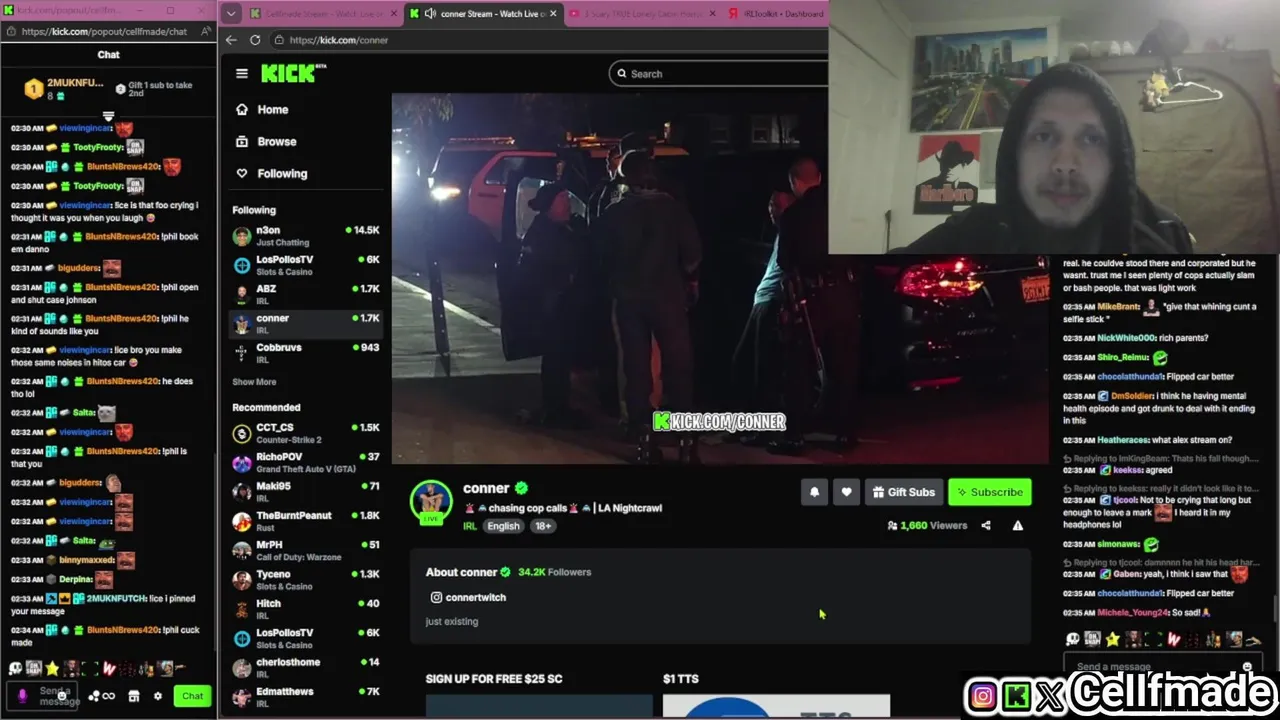Click conner's live profile avatar
The height and width of the screenshot is (720, 1280).
pyautogui.click(x=431, y=502)
